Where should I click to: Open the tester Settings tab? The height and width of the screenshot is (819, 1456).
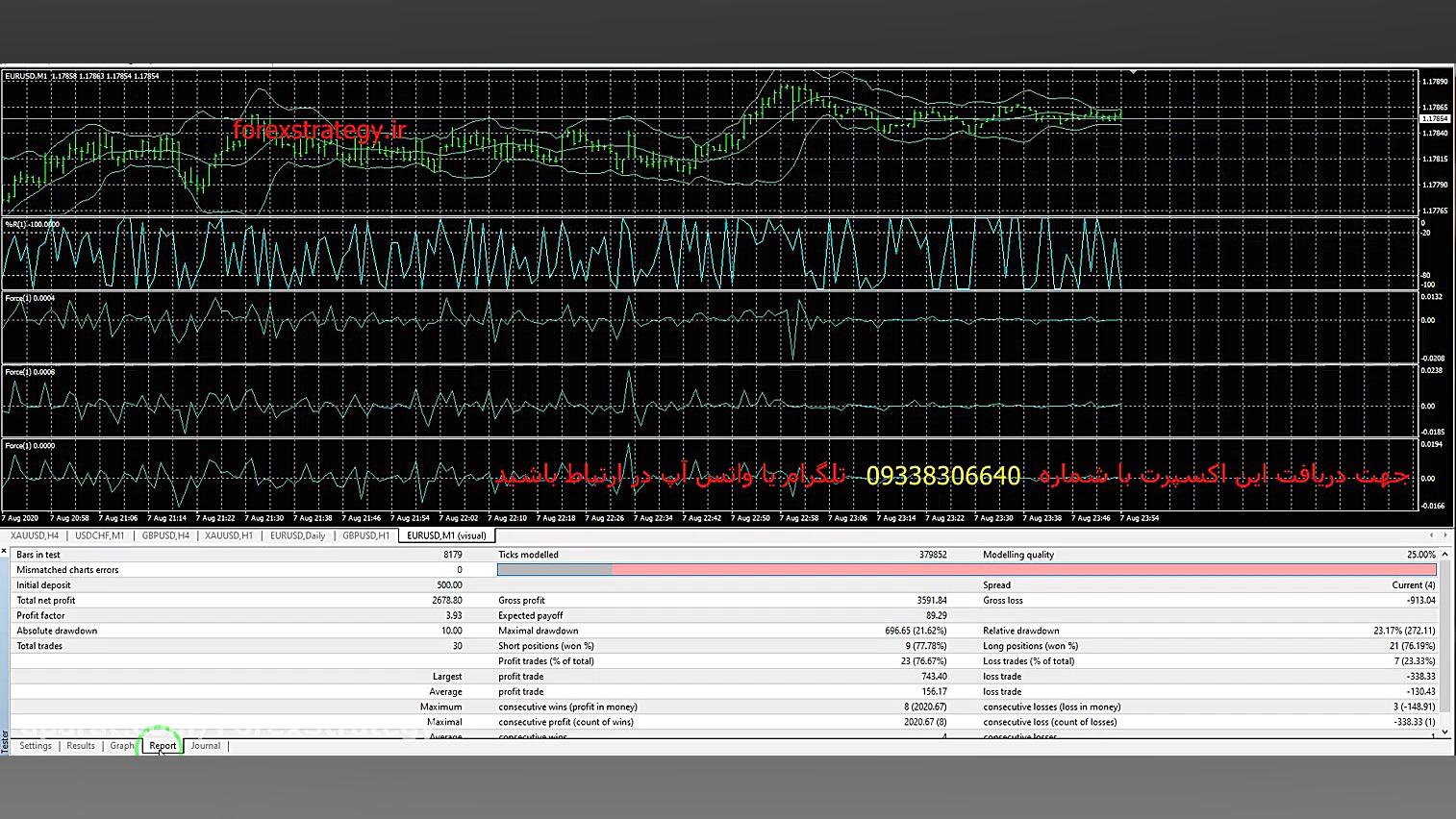(36, 746)
